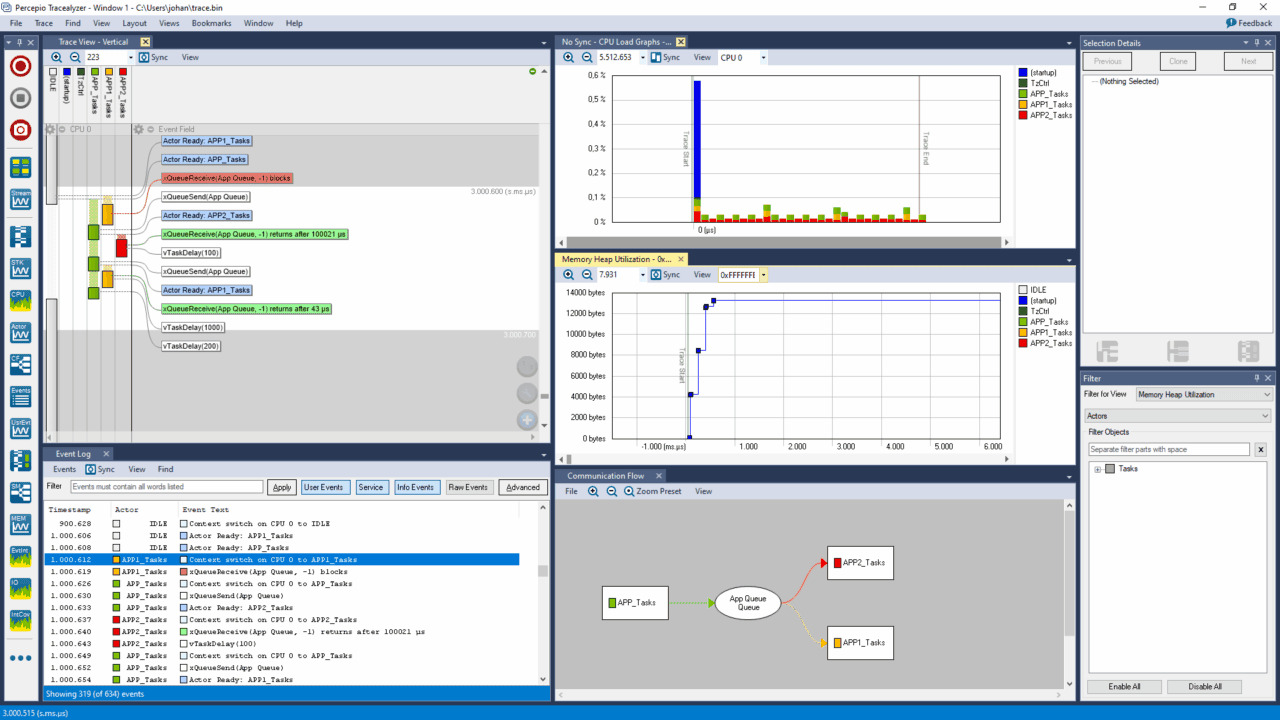
Task: Select the Communication Flow icon in sidebar
Action: [20, 365]
